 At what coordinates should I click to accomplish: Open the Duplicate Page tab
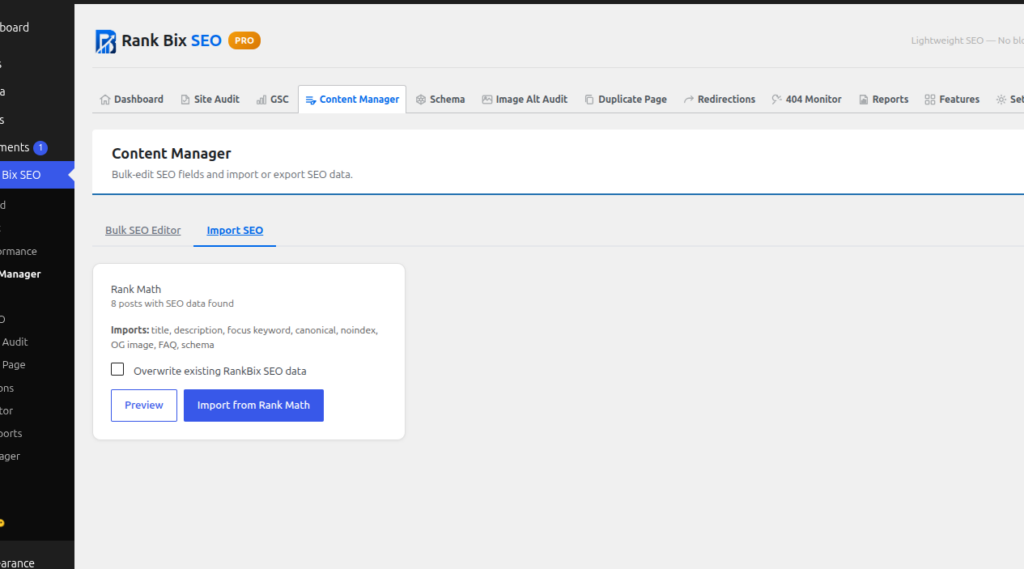626,99
